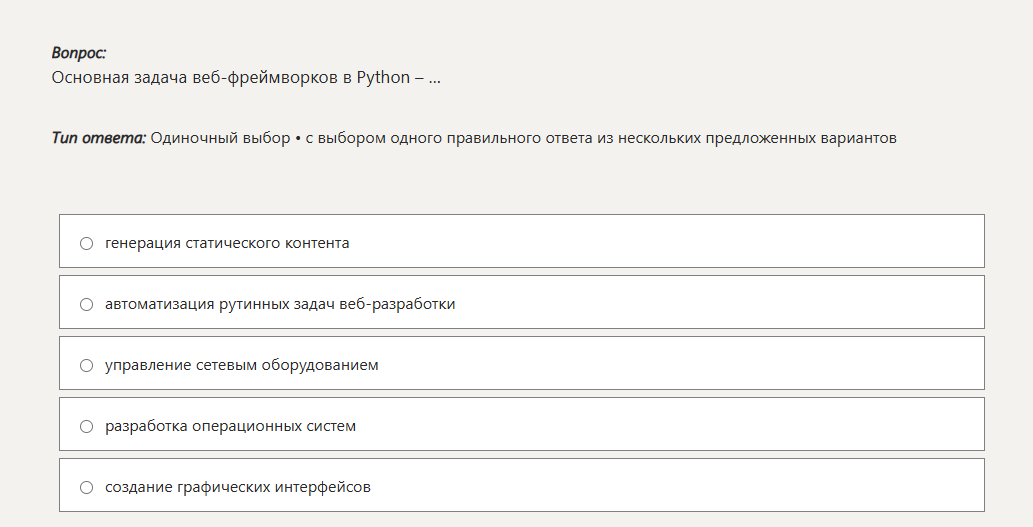Mark the разработка операционных систем radio button

click(86, 426)
